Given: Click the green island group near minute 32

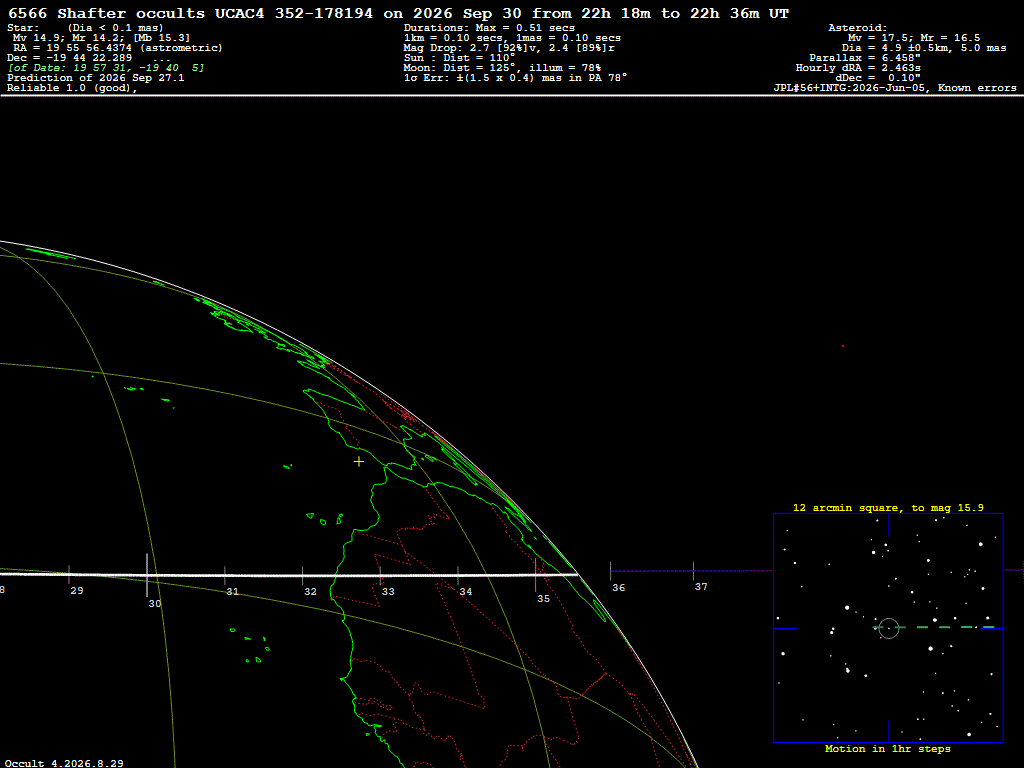Looking at the screenshot, I should (325, 519).
